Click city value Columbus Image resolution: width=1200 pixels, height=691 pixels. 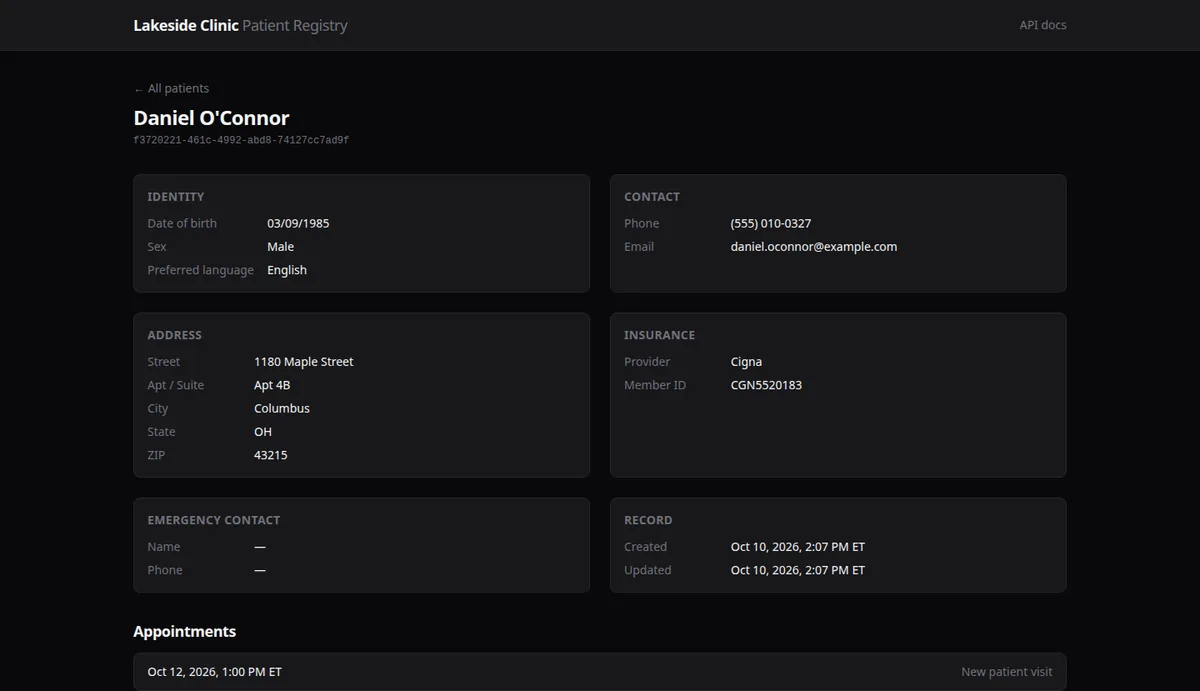(282, 408)
